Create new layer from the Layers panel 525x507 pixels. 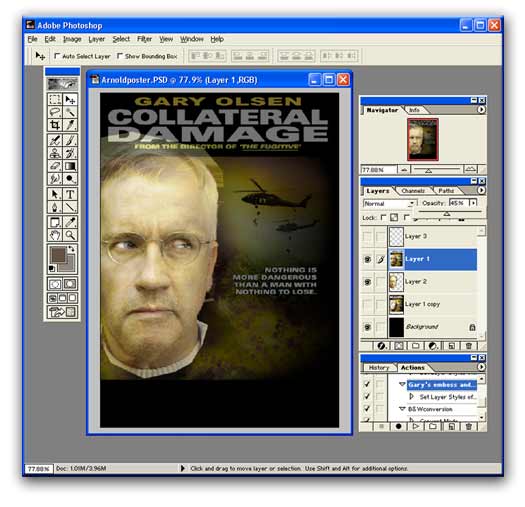coord(451,345)
